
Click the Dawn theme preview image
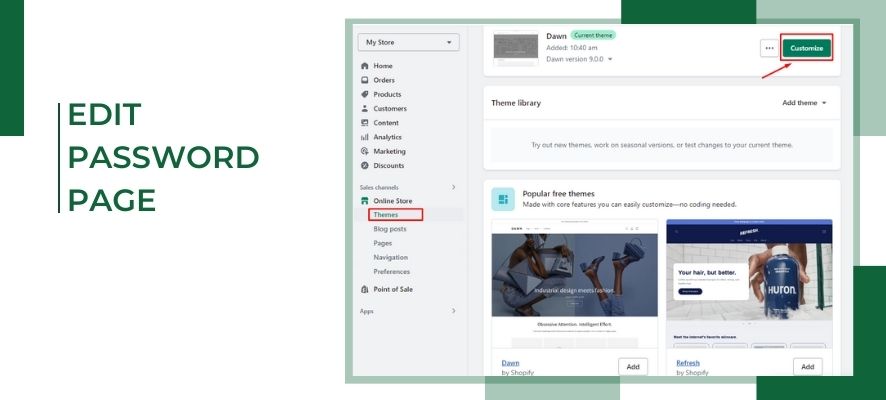(575, 284)
